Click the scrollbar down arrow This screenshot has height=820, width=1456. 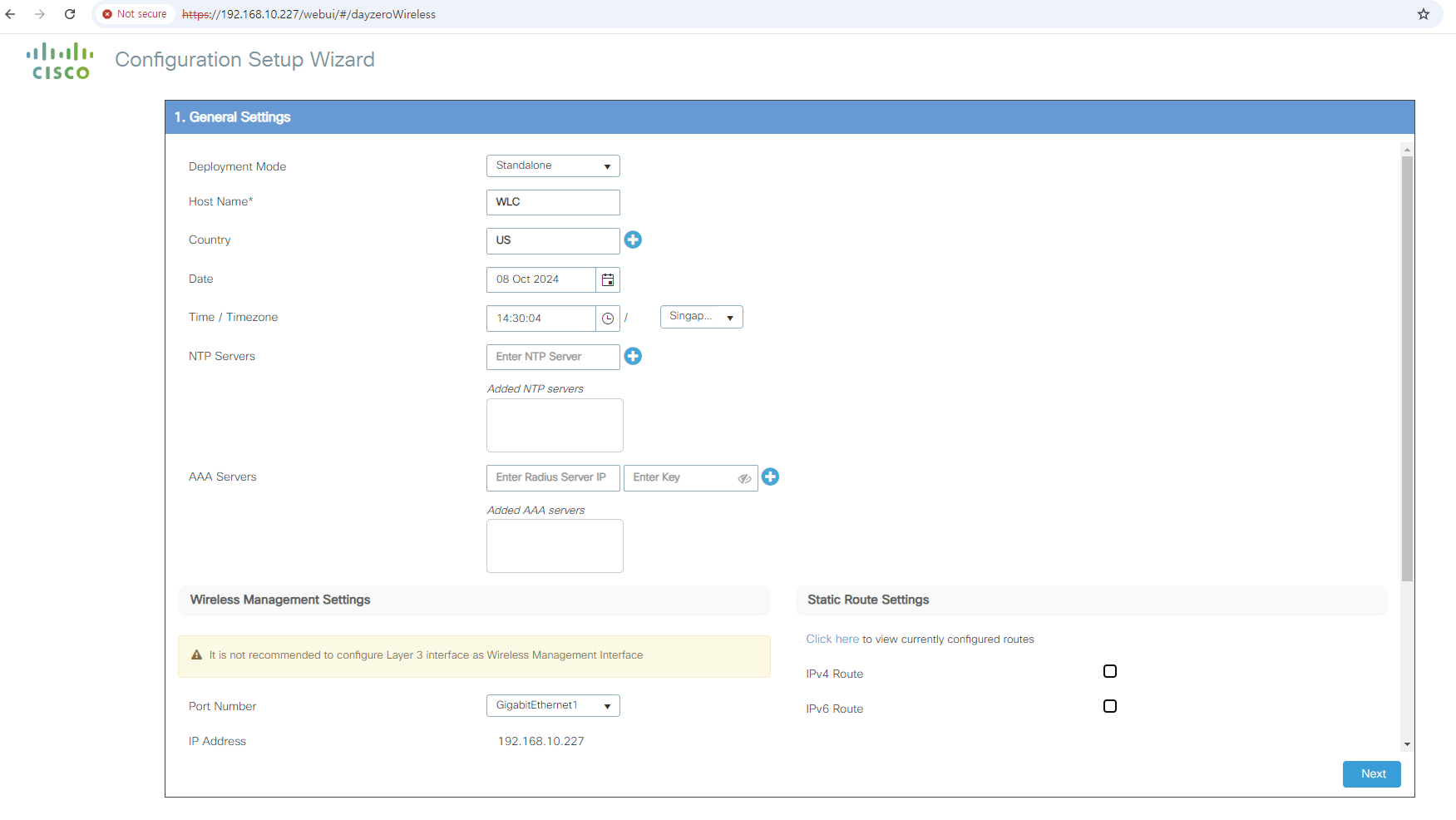tap(1407, 744)
